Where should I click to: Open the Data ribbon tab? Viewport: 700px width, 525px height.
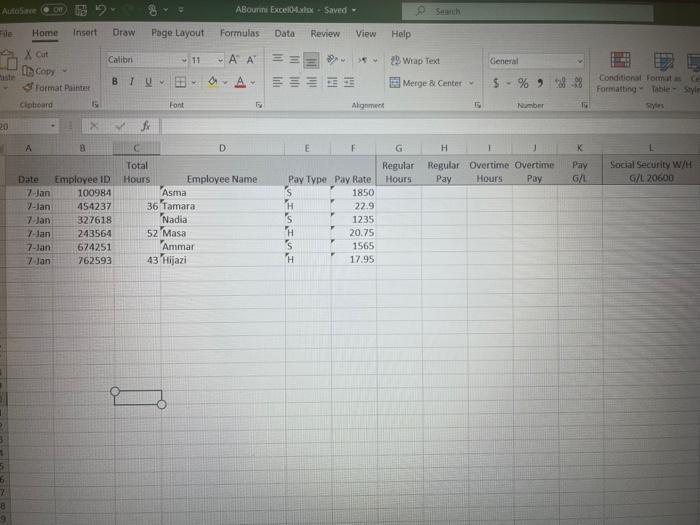point(284,33)
